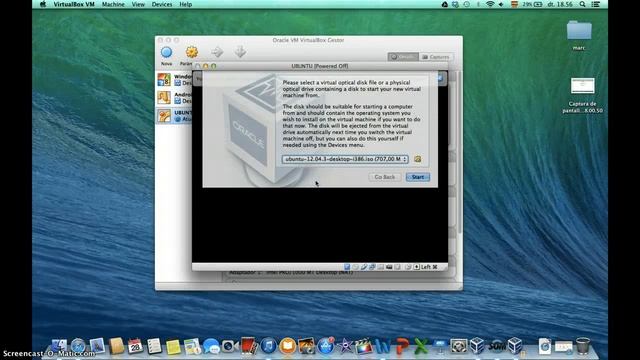Open the Help menu
This screenshot has height=360, width=640.
[x=185, y=4]
